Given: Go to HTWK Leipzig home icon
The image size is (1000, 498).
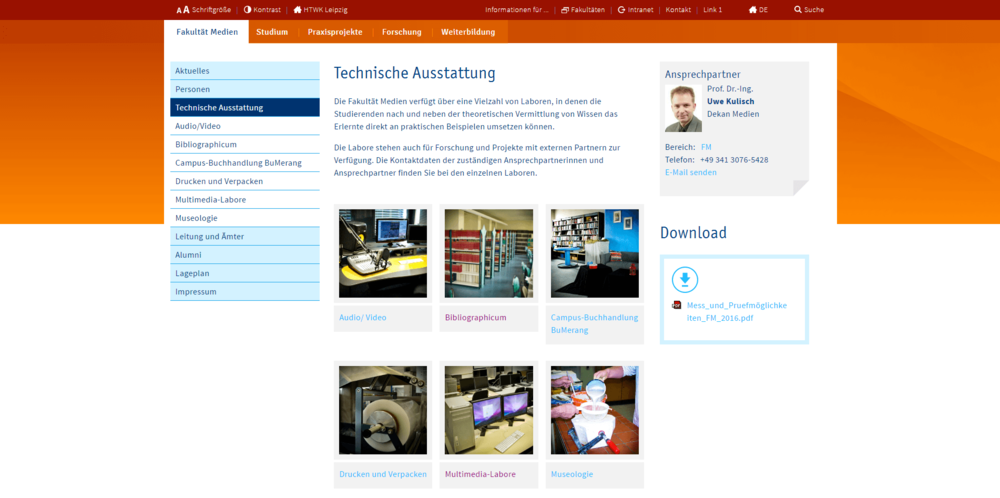Looking at the screenshot, I should [x=297, y=10].
